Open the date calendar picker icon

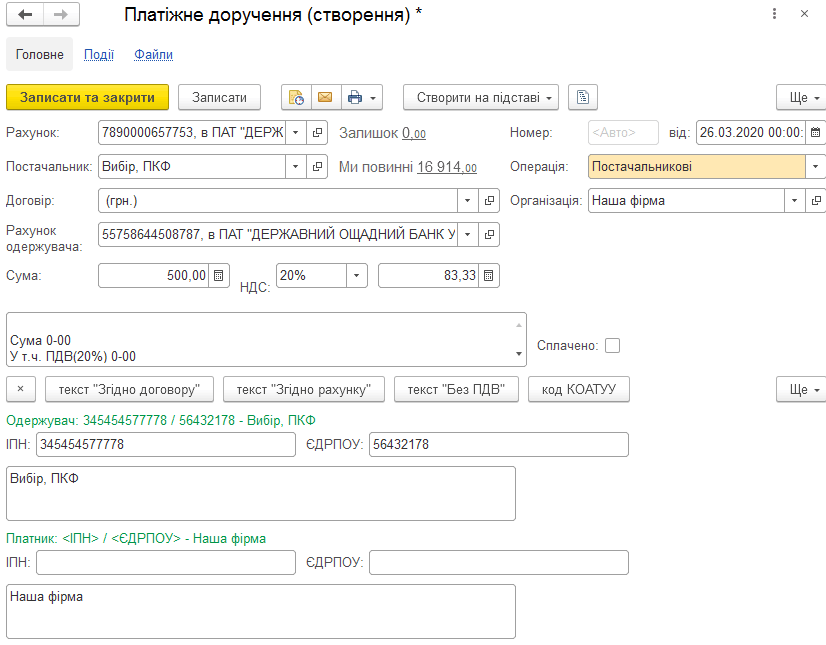tap(815, 133)
